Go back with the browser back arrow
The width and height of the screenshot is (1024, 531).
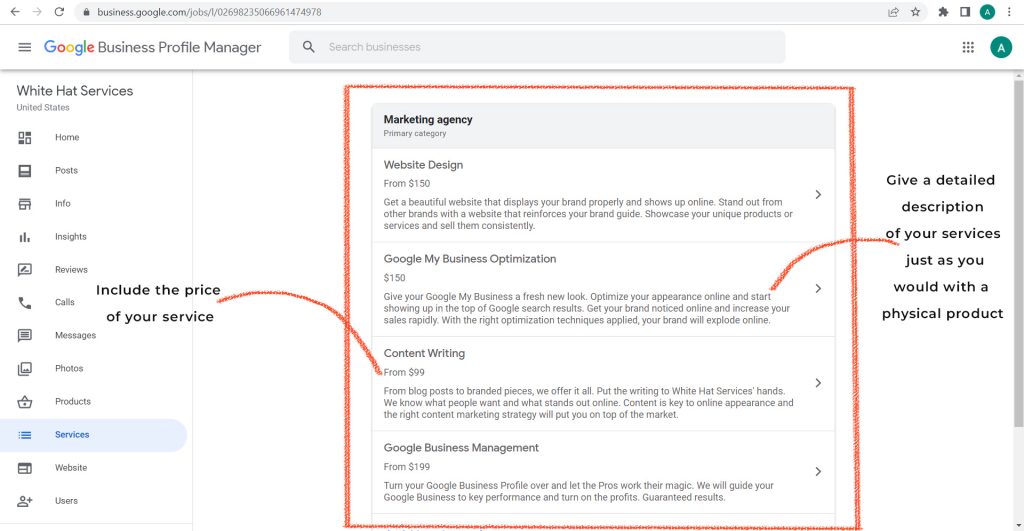coord(15,12)
